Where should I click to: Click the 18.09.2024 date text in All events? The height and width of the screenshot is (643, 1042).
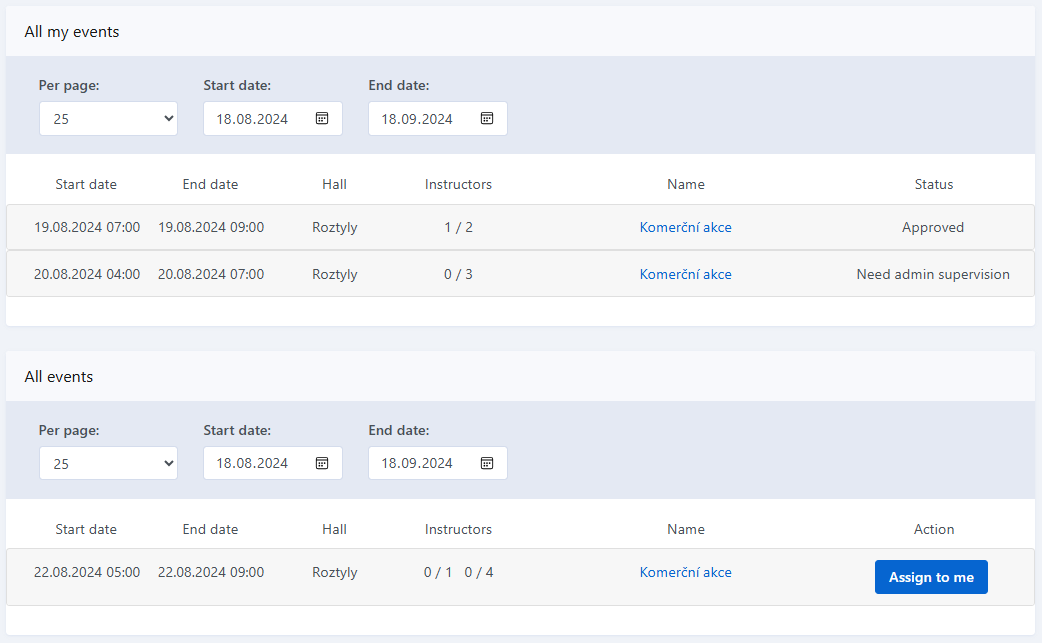point(417,463)
